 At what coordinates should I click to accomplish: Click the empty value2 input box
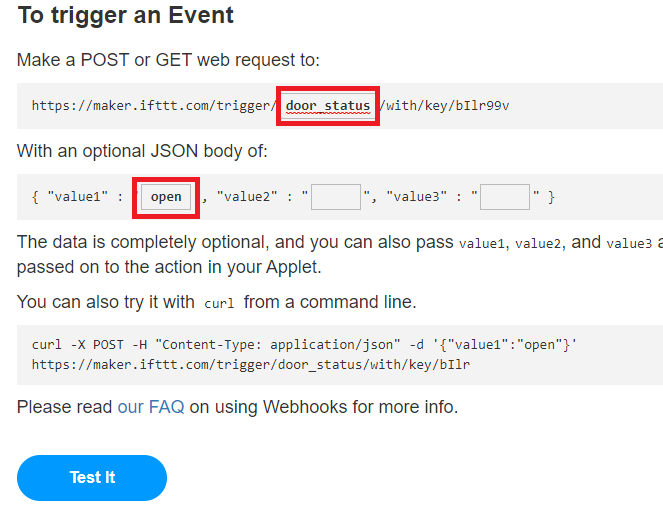(335, 196)
